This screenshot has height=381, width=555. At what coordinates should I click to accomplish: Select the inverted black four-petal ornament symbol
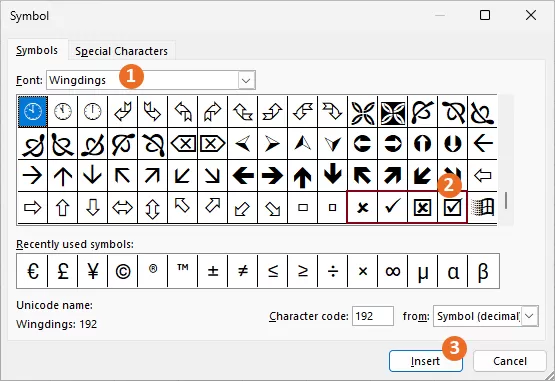pyautogui.click(x=393, y=112)
